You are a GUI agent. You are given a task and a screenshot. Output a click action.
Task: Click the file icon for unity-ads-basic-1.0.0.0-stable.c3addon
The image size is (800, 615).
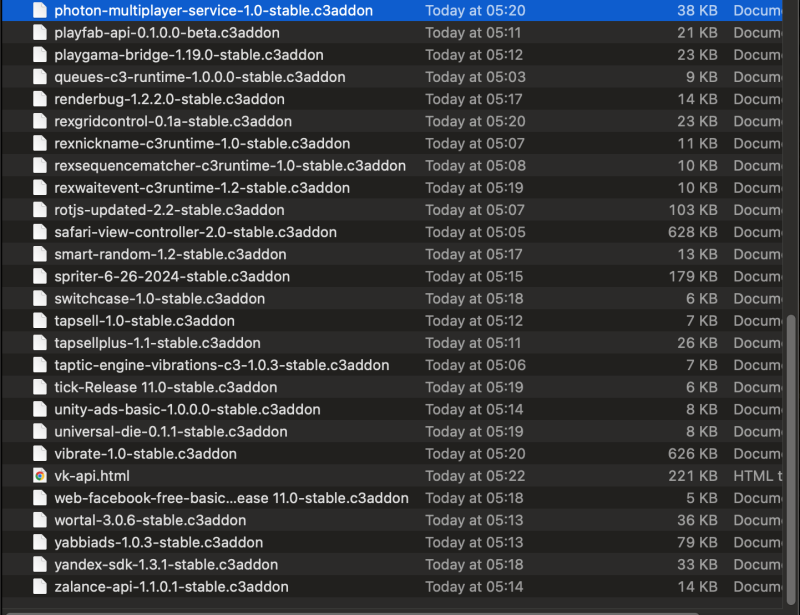40,409
